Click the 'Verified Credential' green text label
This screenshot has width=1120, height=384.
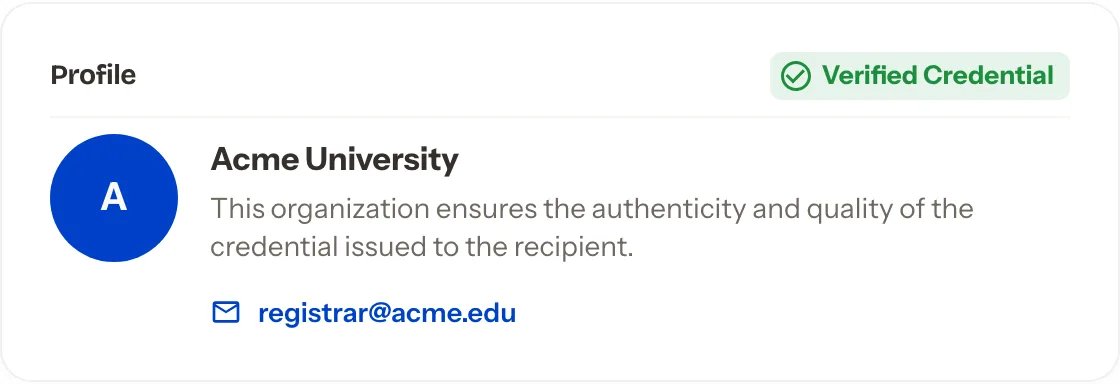pos(938,75)
